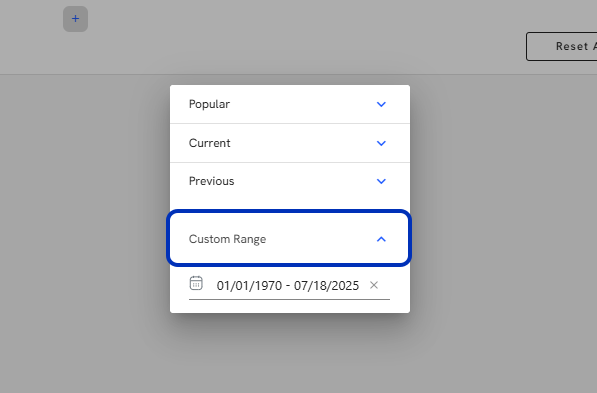597x393 pixels.
Task: Open the calendar date picker icon
Action: (x=196, y=283)
